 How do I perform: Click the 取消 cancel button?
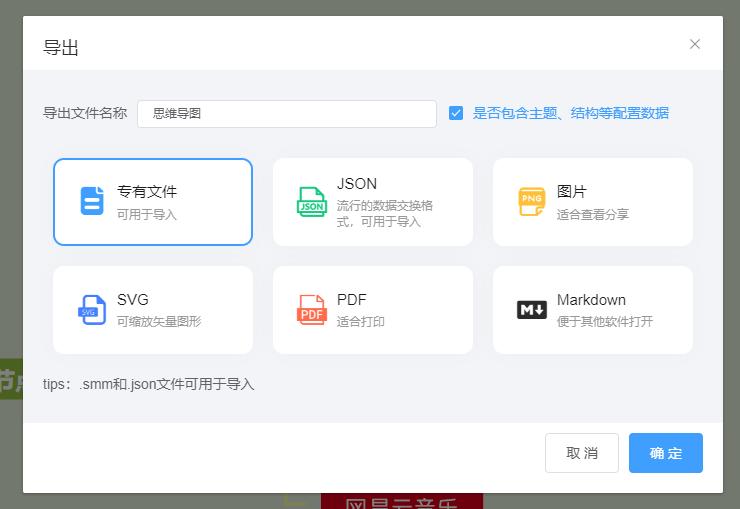(x=581, y=453)
